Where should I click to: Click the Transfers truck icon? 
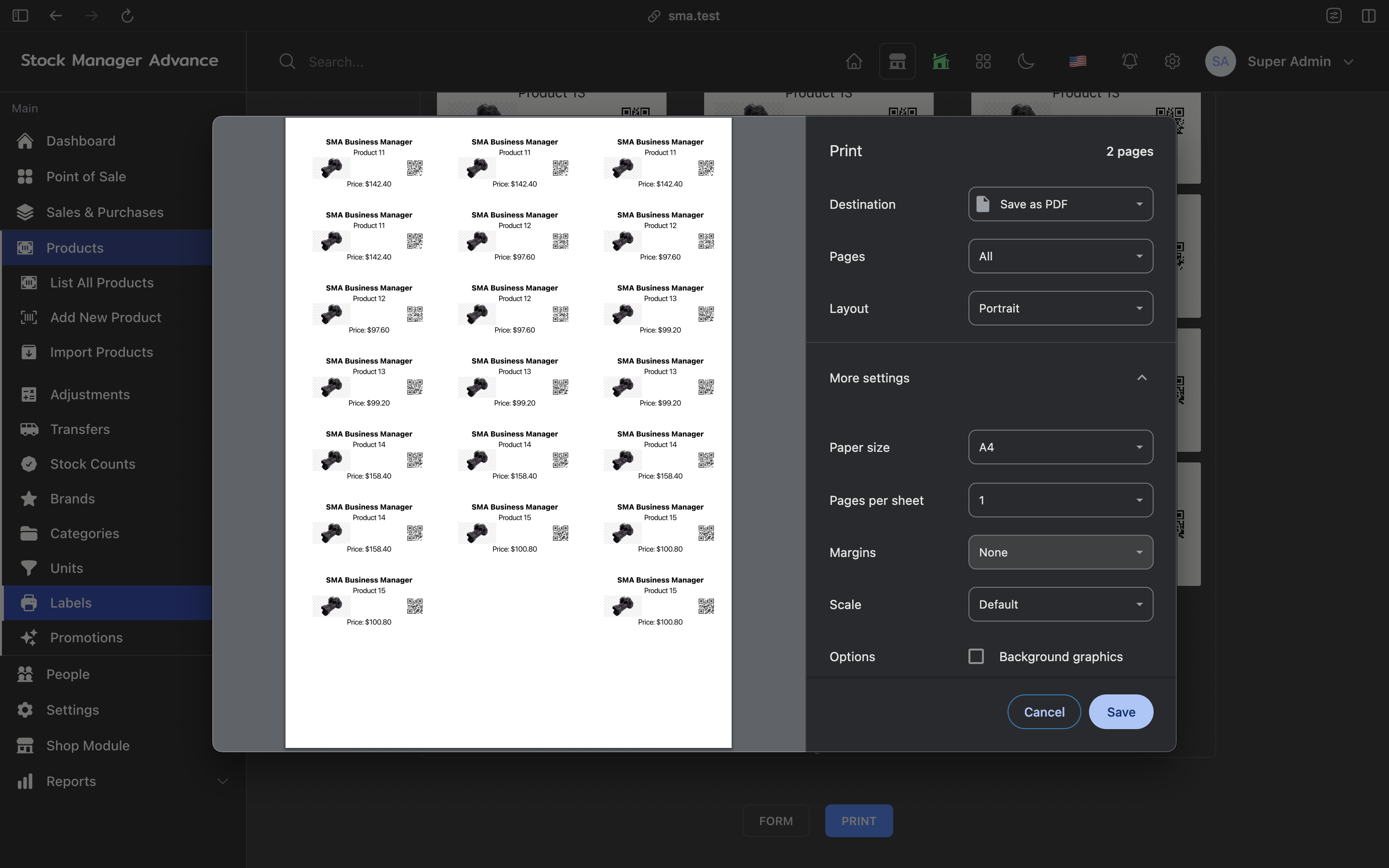click(29, 429)
